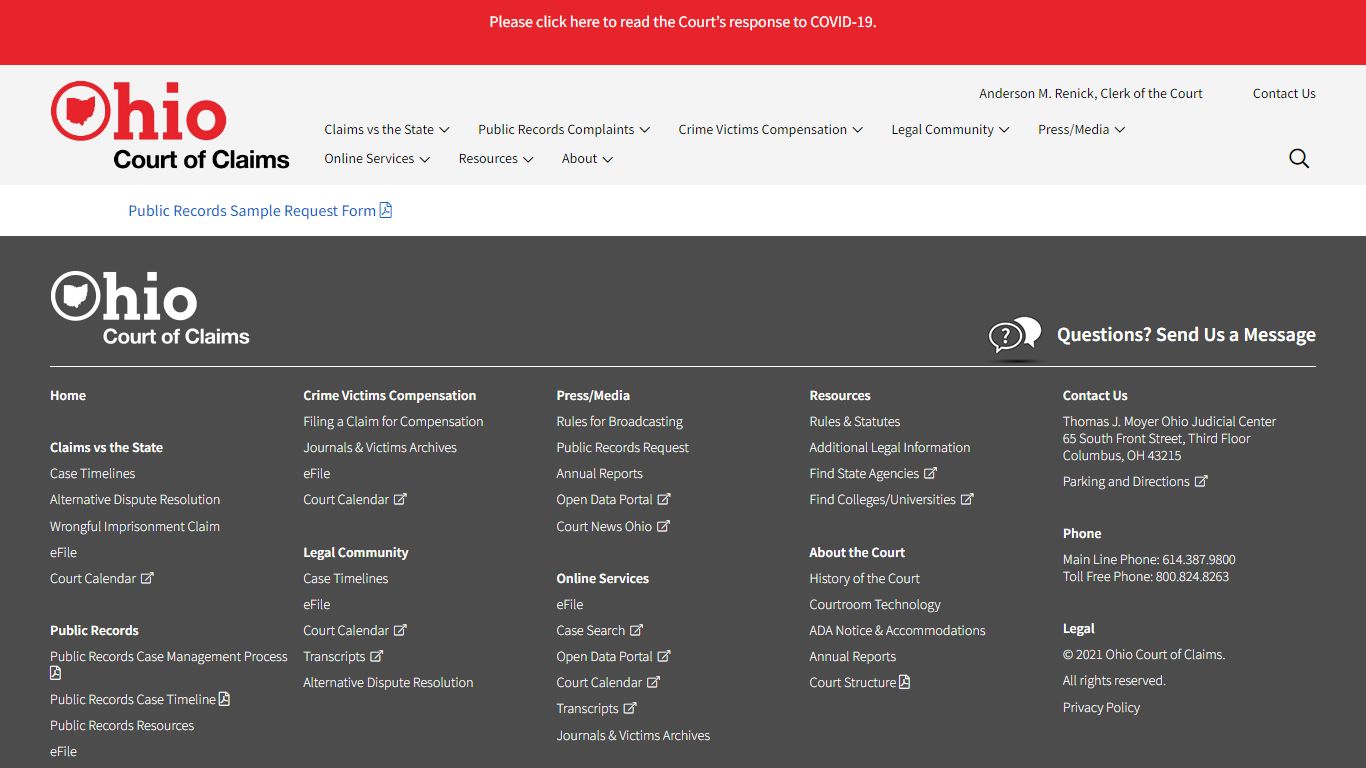Open Wrongful Imprisonment Claim link

135,526
